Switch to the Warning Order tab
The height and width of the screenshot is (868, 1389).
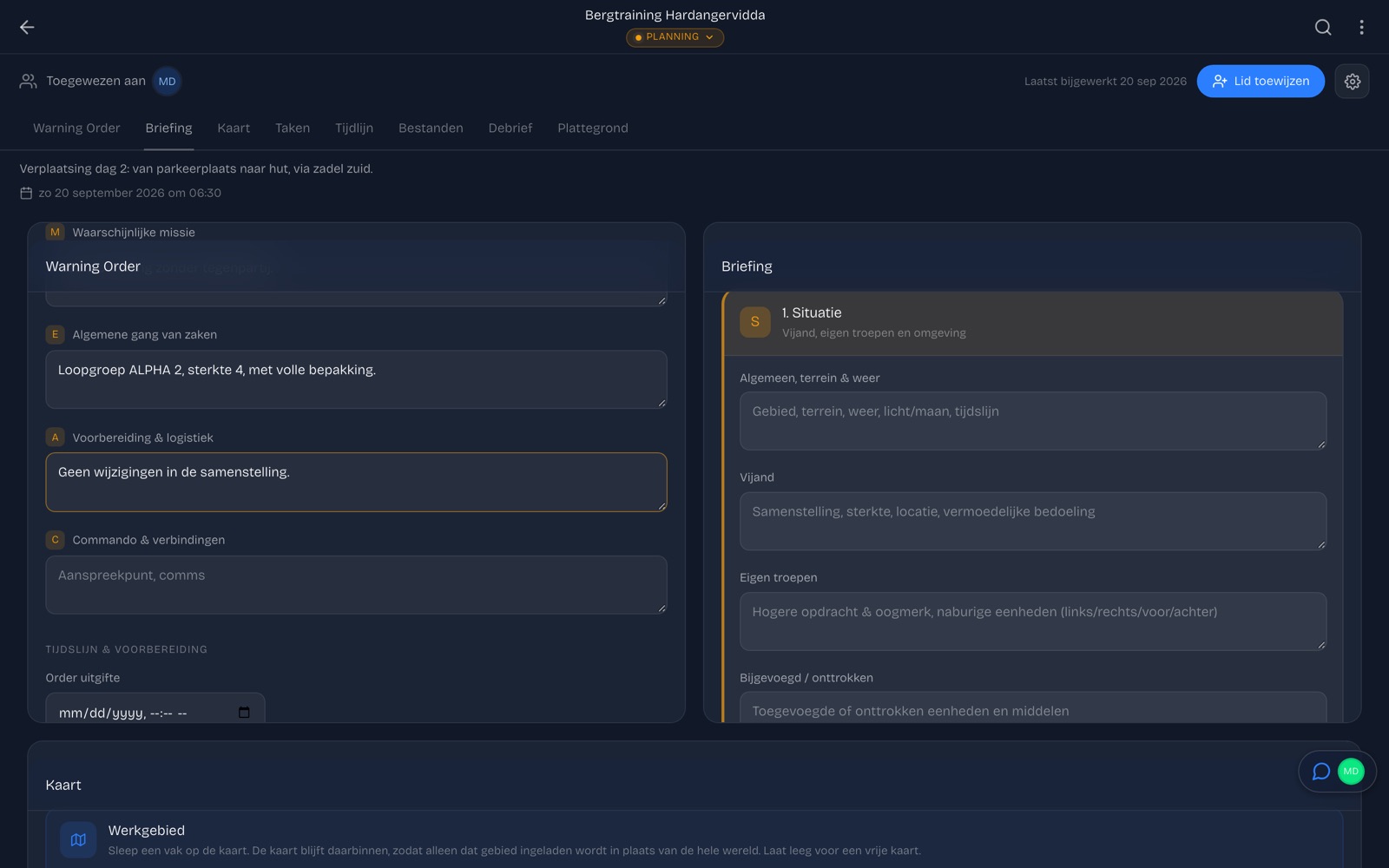pos(76,128)
